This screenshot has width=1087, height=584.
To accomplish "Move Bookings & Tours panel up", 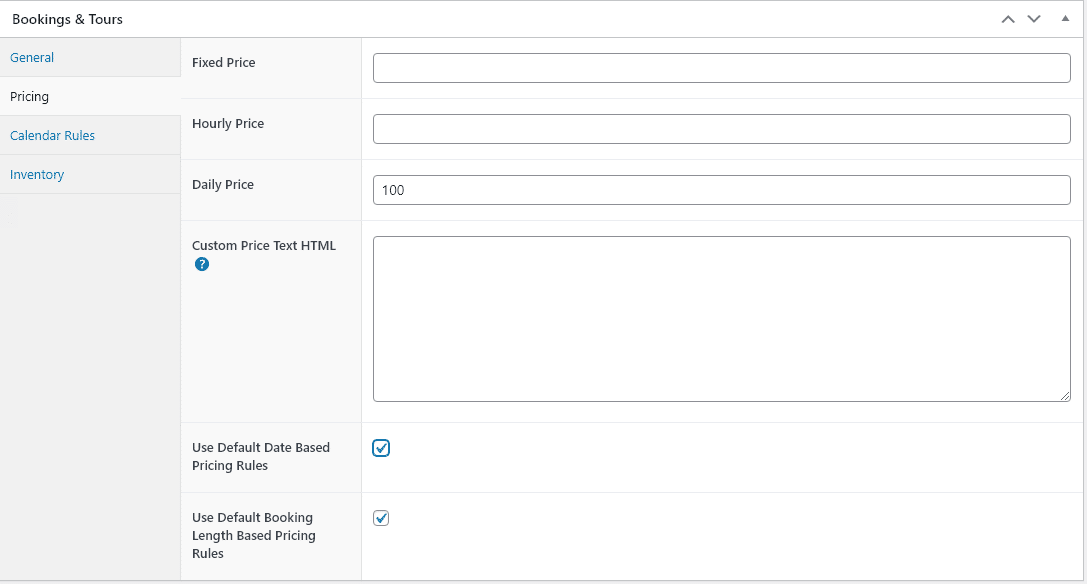I will click(1008, 19).
